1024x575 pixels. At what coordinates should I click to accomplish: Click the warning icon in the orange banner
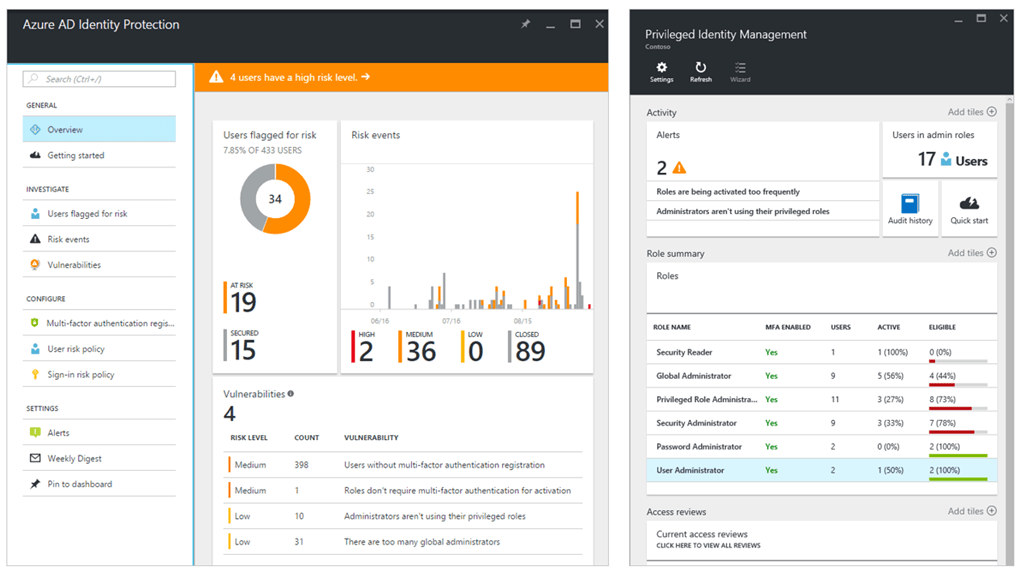216,77
